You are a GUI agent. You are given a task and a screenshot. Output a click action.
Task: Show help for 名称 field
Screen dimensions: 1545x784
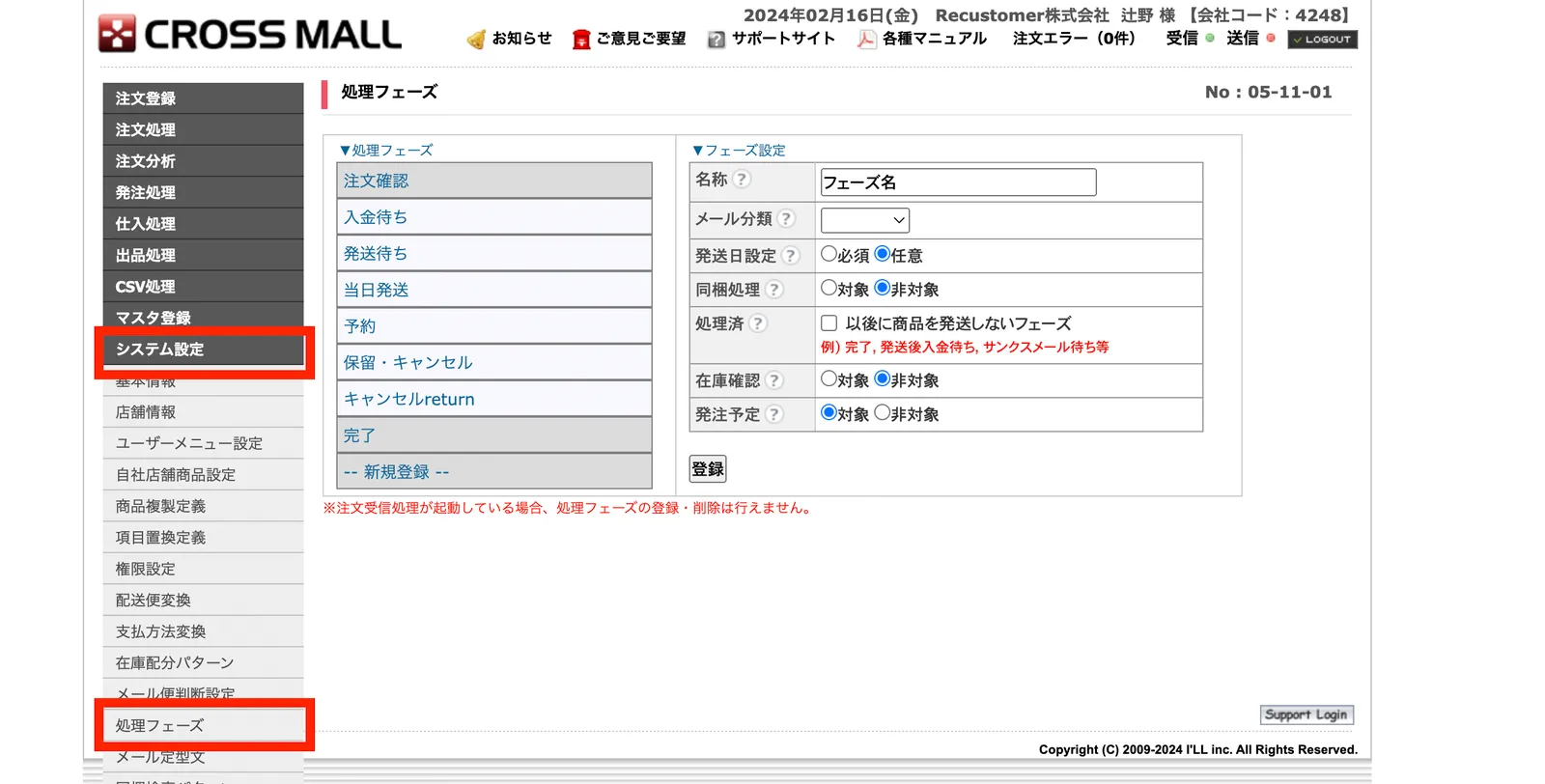point(742,179)
